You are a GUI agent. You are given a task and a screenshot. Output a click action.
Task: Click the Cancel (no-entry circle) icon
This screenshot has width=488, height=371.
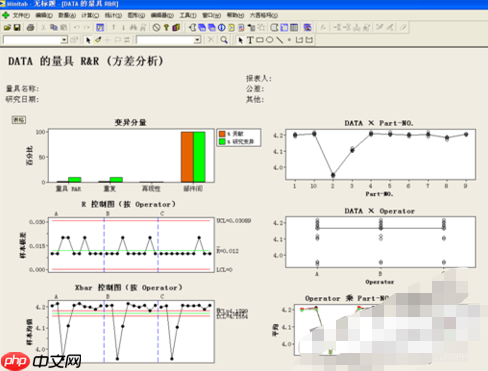(x=156, y=27)
